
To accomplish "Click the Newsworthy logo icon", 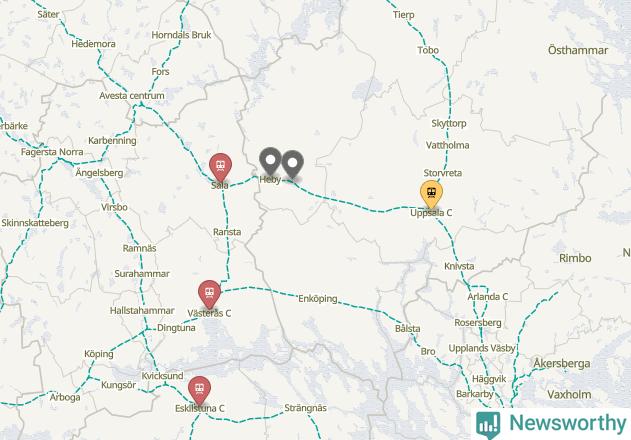I will (x=488, y=424).
